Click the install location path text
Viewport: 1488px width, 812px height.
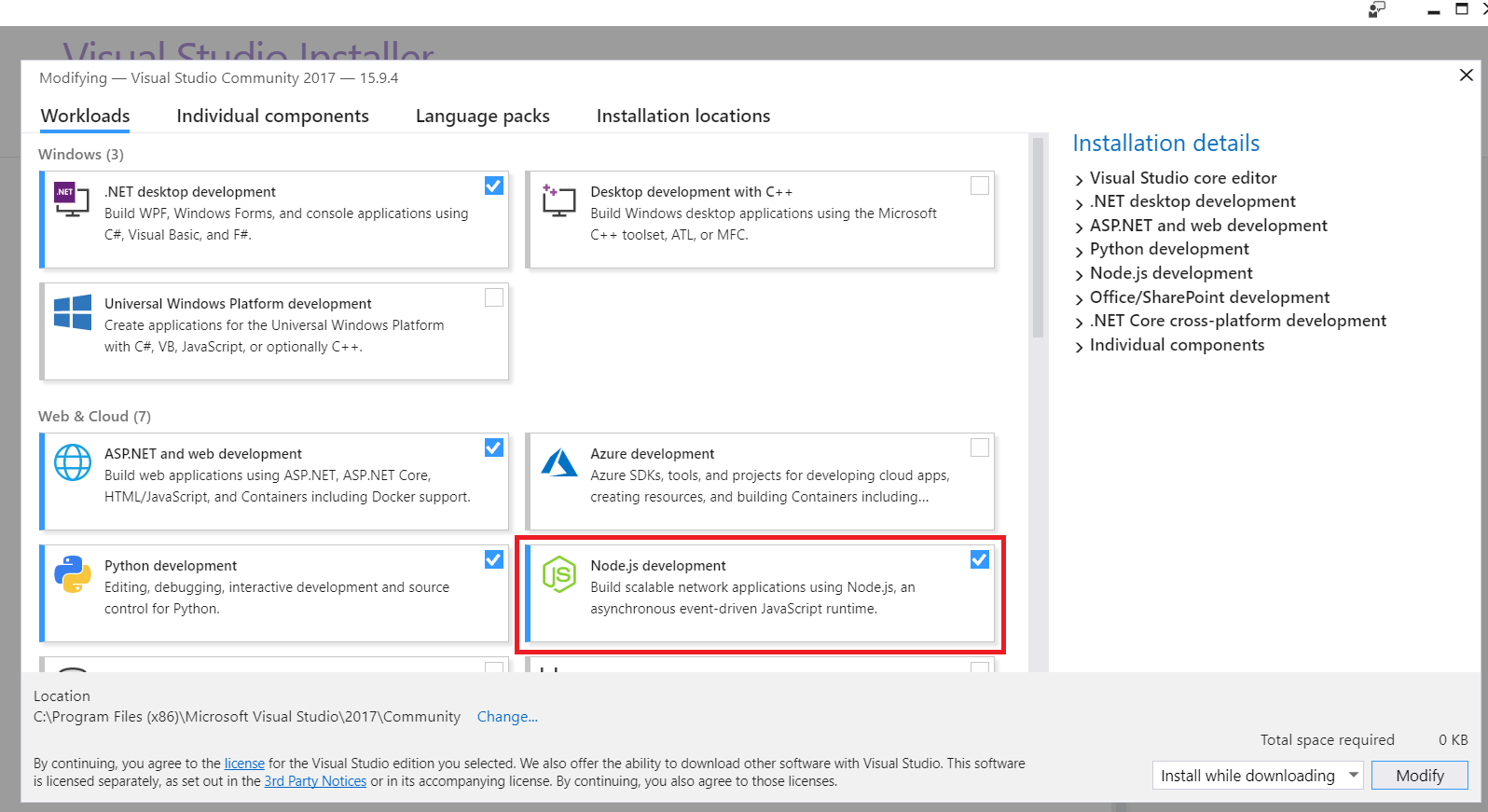pyautogui.click(x=247, y=717)
